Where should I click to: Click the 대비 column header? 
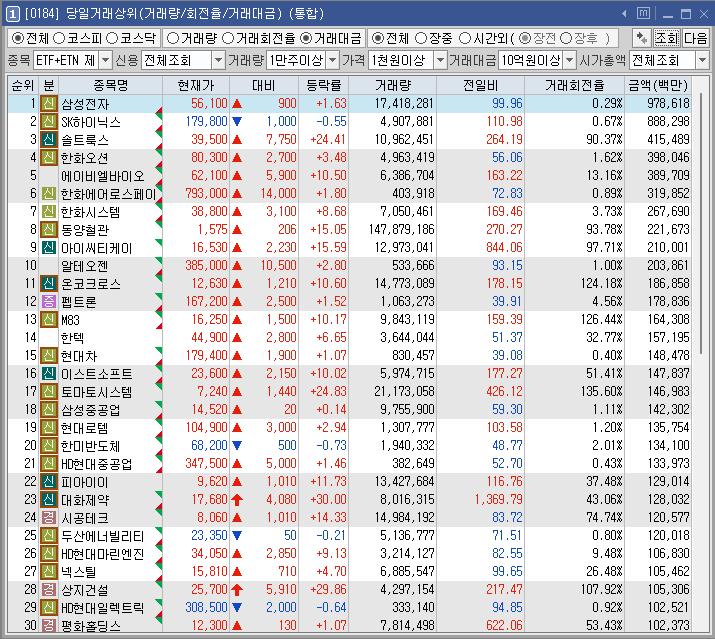pyautogui.click(x=264, y=85)
